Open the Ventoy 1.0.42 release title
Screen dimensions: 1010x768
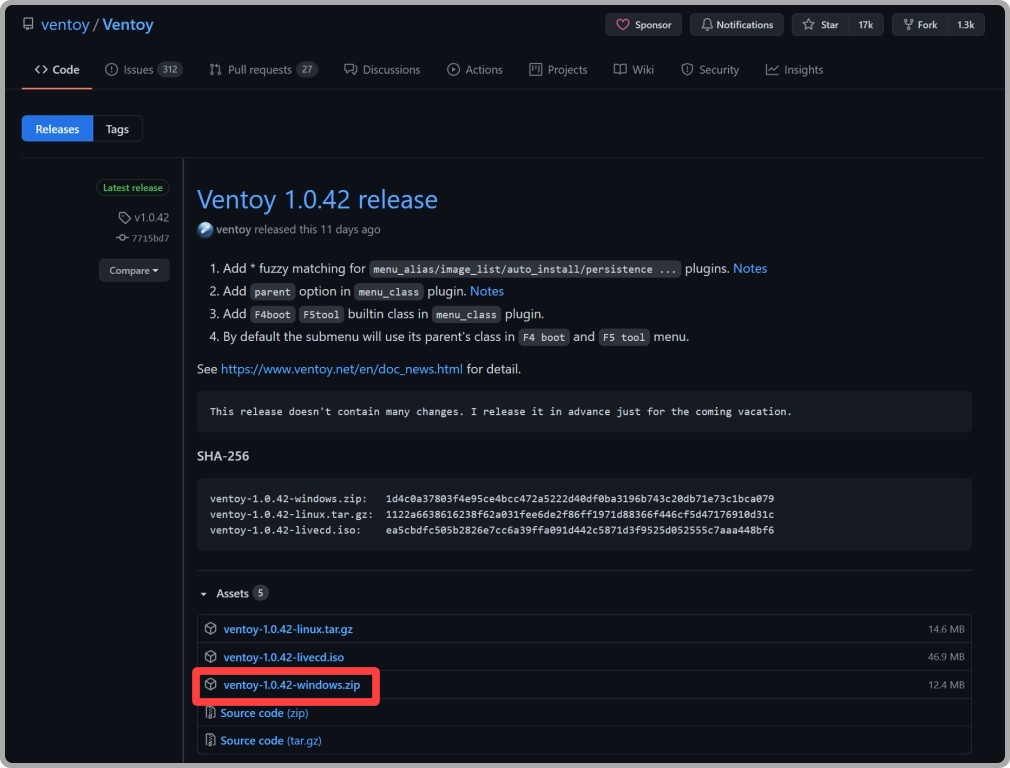click(318, 200)
